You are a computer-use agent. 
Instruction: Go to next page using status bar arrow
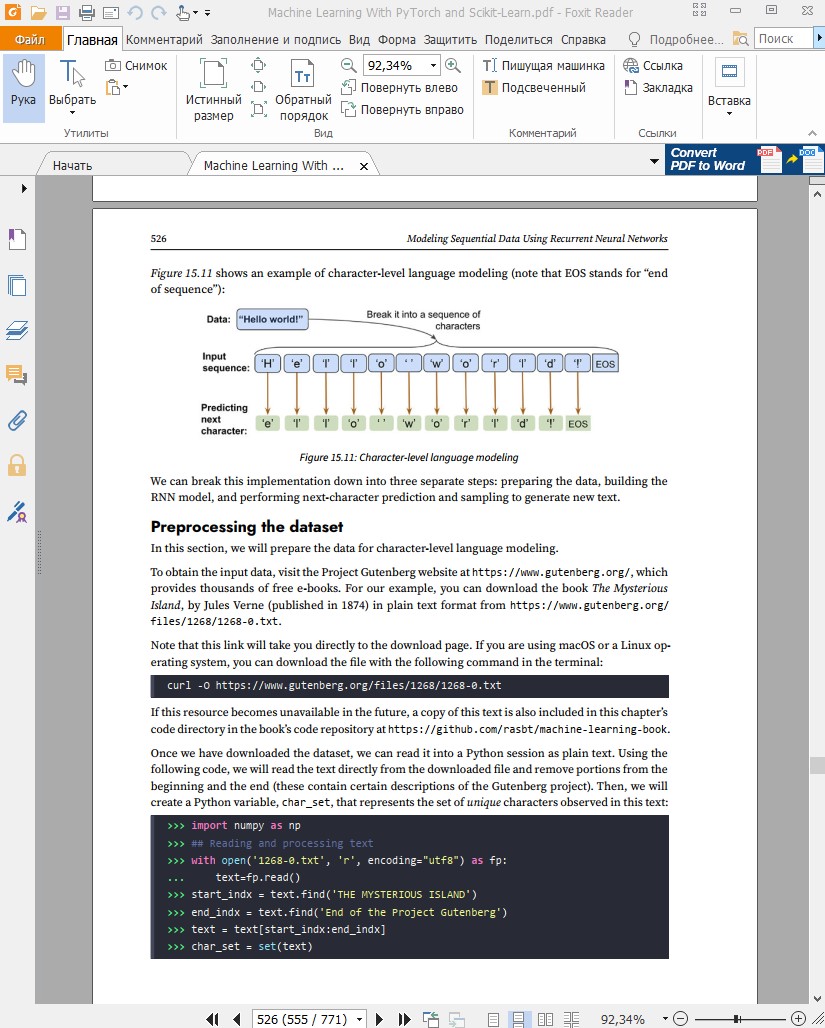(379, 1019)
